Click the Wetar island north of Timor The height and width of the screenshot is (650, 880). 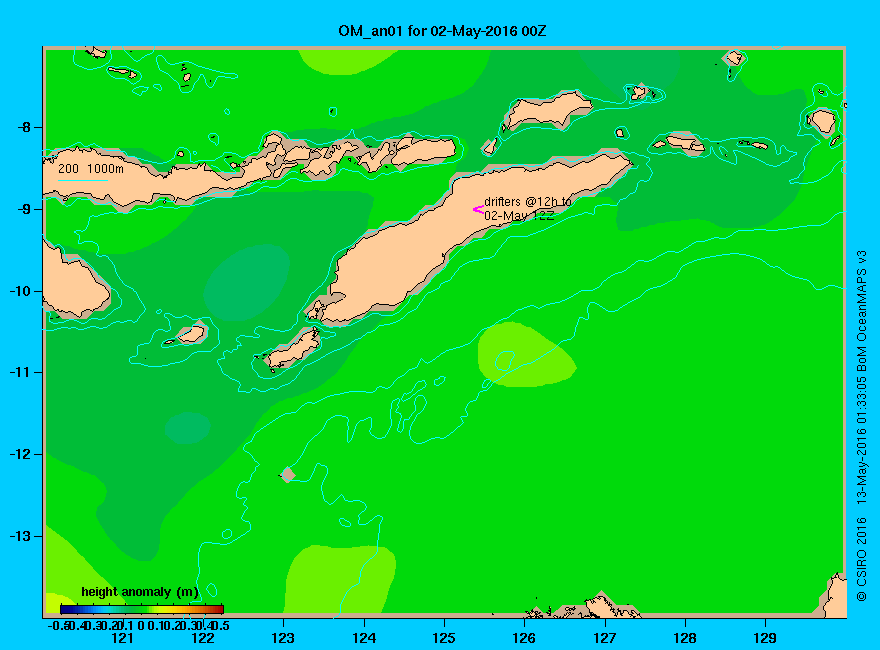[x=547, y=109]
